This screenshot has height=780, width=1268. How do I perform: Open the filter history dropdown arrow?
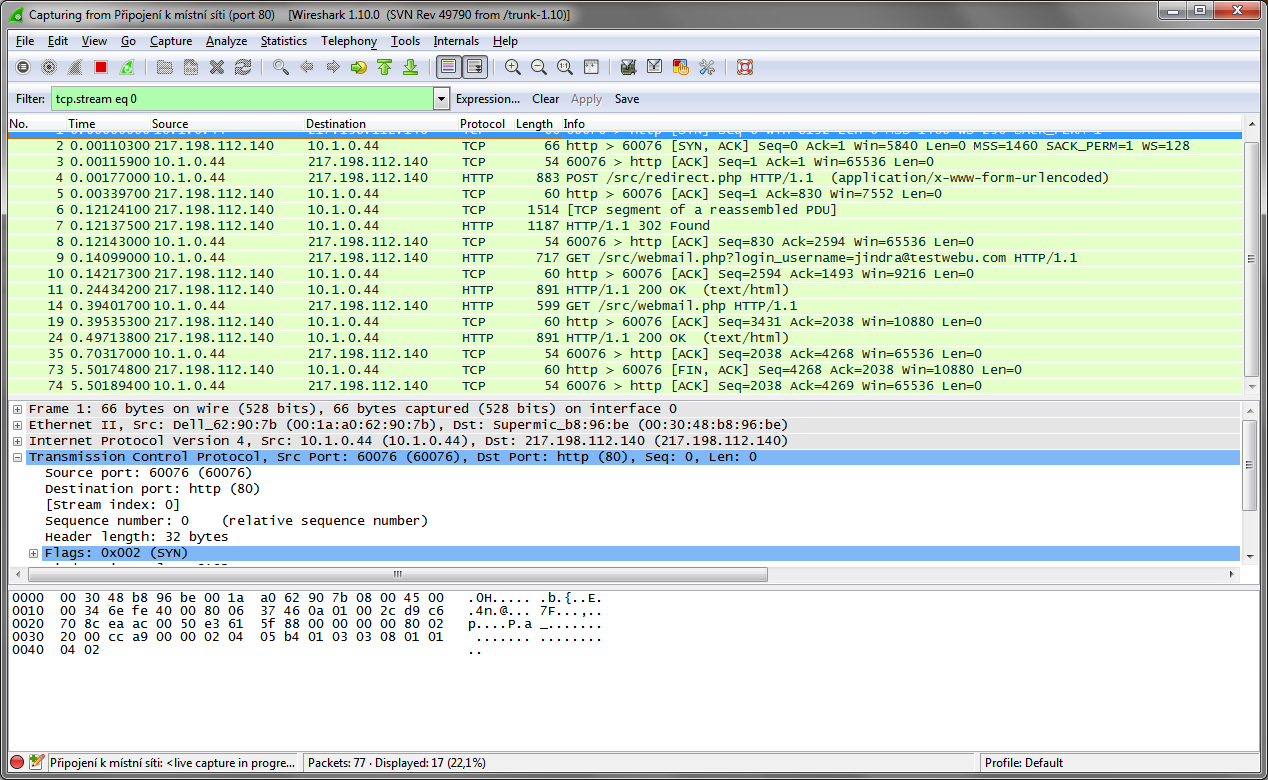442,99
